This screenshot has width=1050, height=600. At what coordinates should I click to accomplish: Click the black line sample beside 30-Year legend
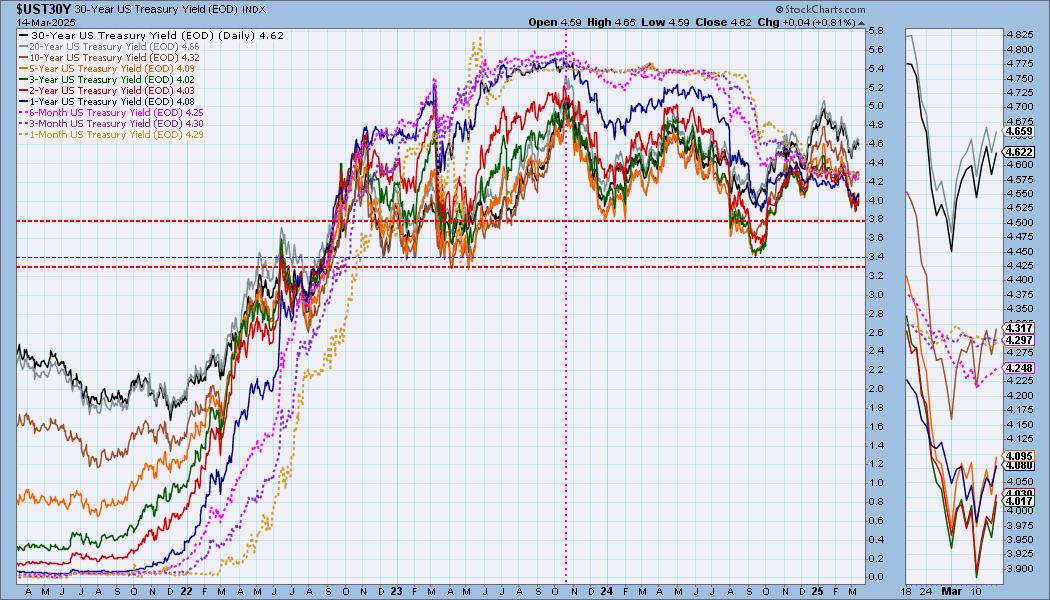pyautogui.click(x=23, y=35)
